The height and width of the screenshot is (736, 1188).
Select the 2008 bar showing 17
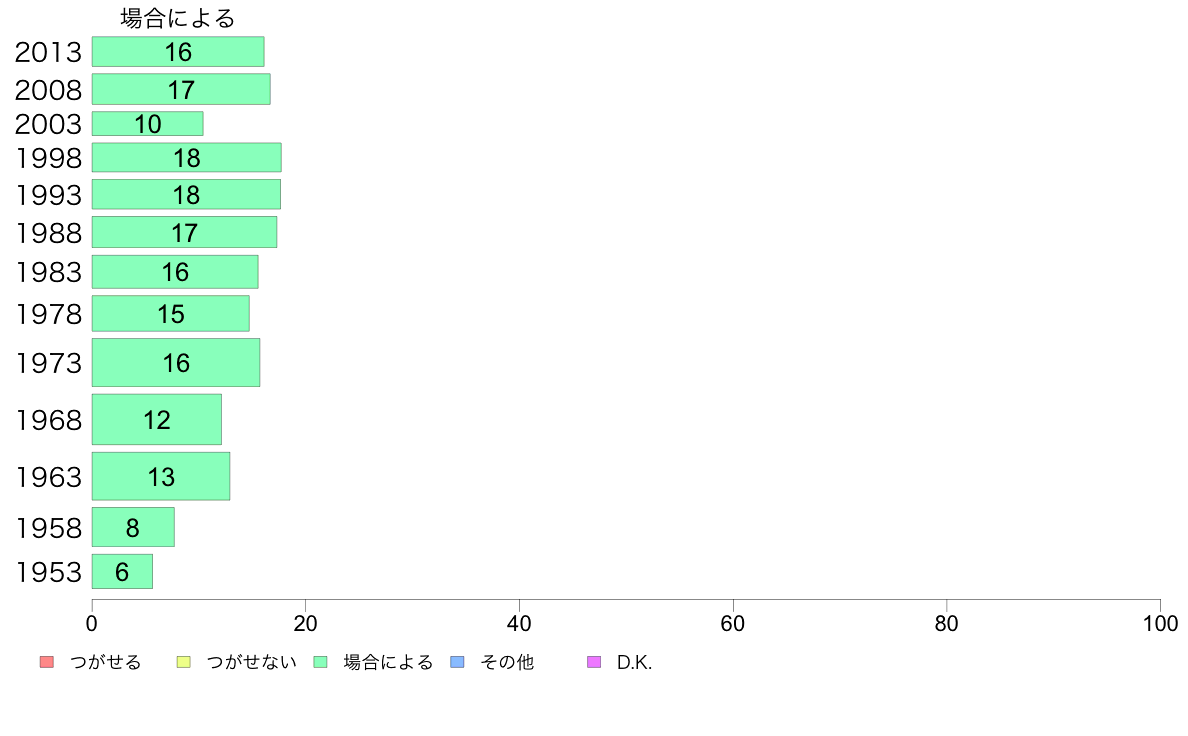[x=181, y=89]
